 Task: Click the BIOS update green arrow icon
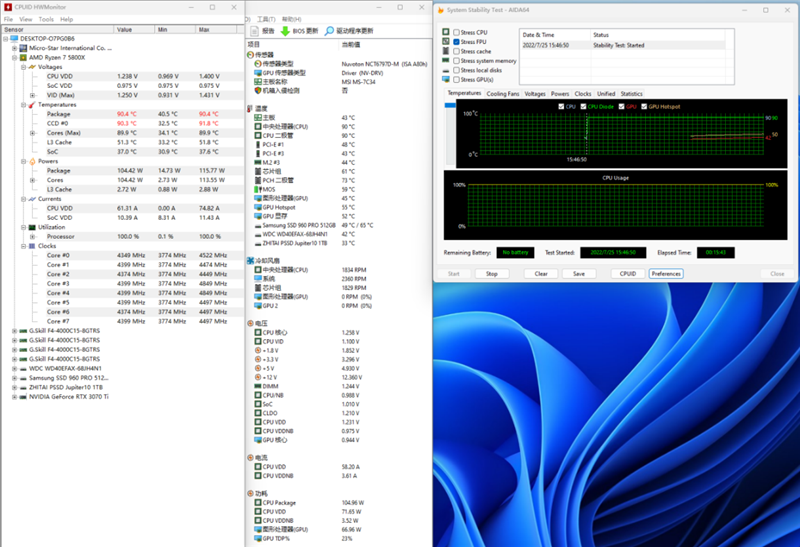(285, 31)
